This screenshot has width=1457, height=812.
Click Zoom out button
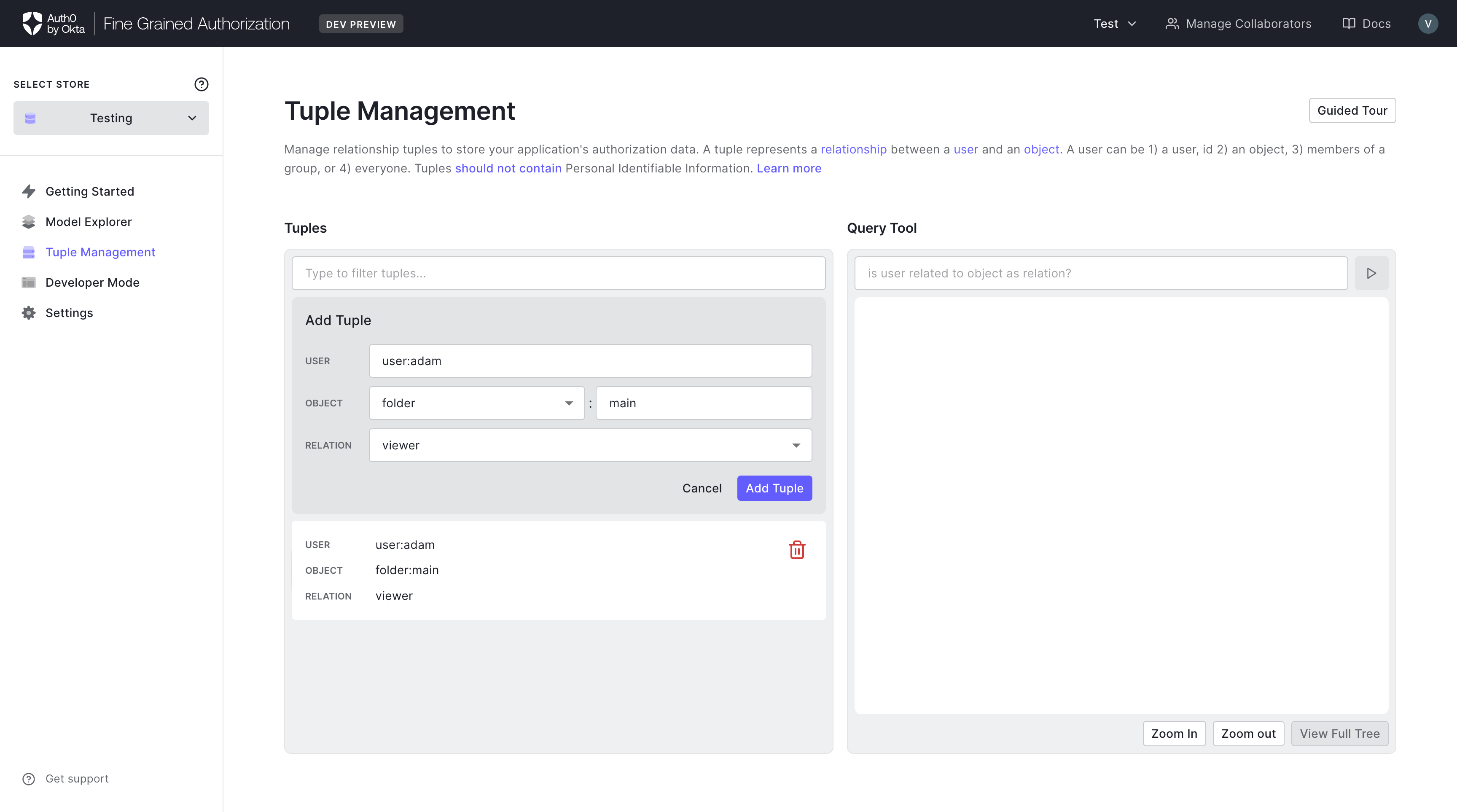1248,734
